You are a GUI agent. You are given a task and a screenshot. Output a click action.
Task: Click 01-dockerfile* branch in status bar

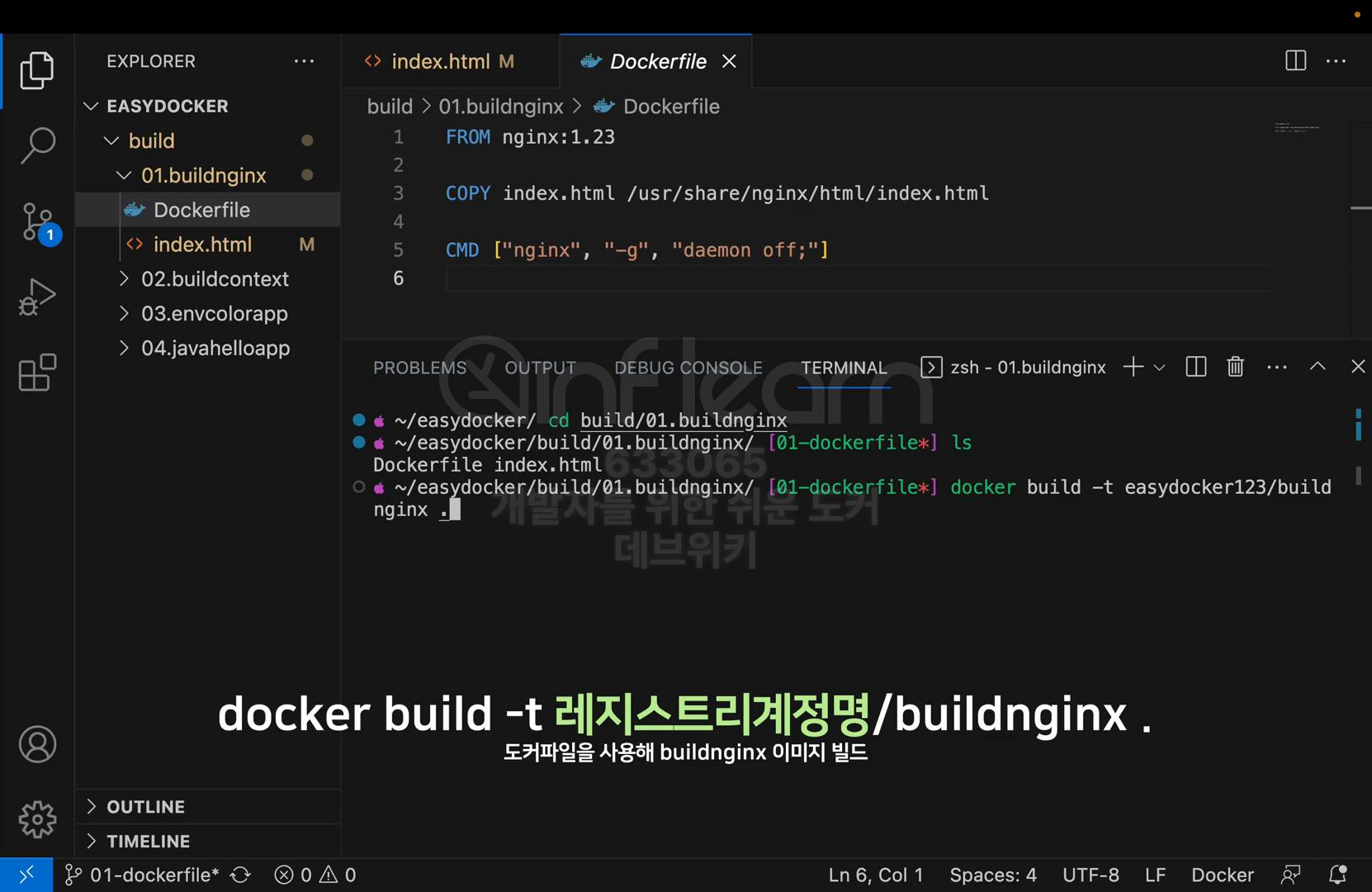(142, 875)
